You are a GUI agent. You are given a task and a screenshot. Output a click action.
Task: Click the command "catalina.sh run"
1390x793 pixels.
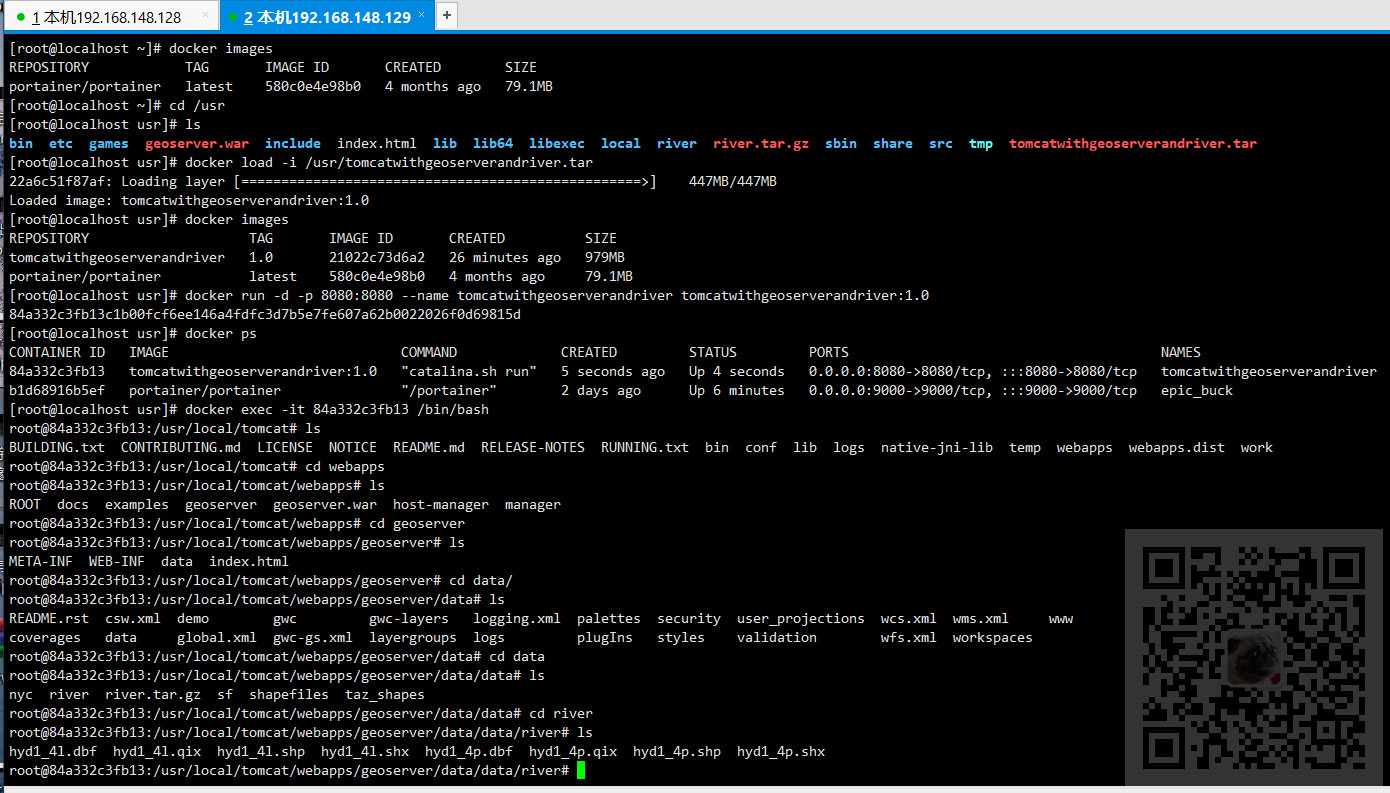469,371
